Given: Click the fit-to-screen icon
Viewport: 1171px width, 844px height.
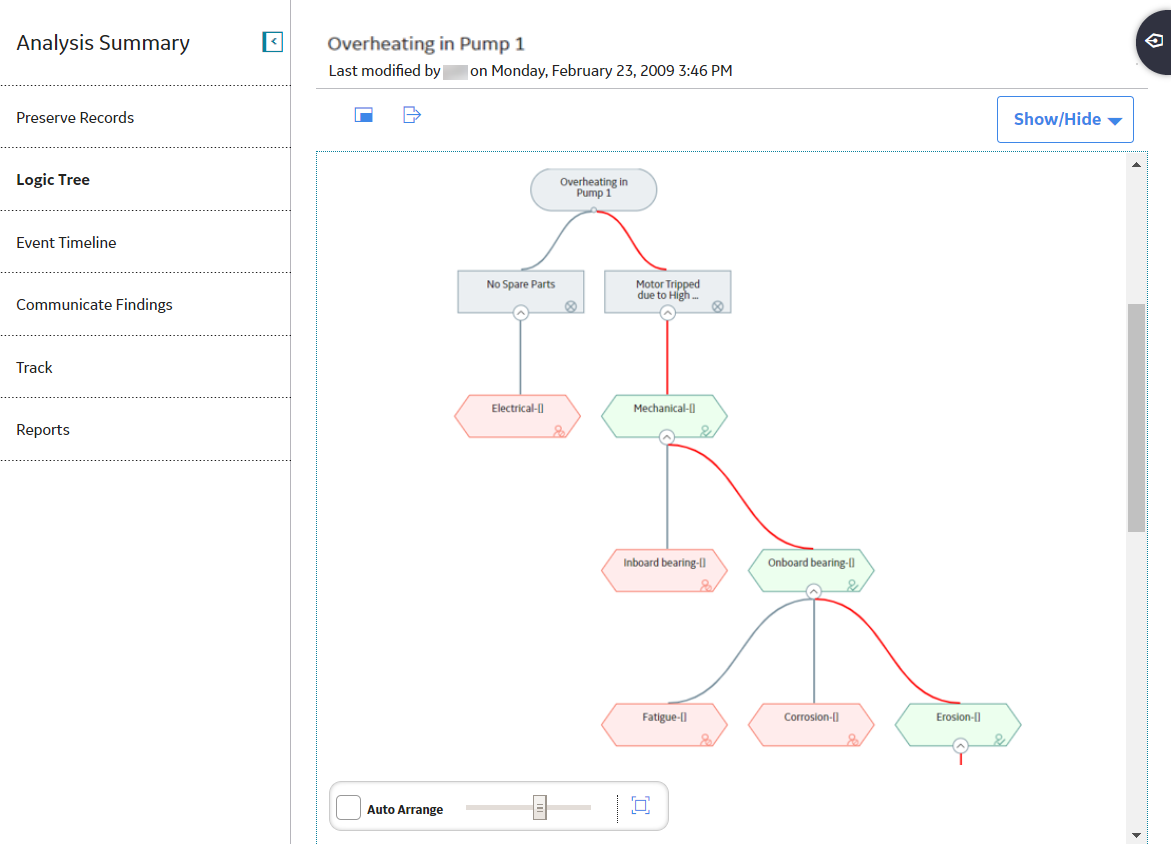Looking at the screenshot, I should (x=641, y=805).
